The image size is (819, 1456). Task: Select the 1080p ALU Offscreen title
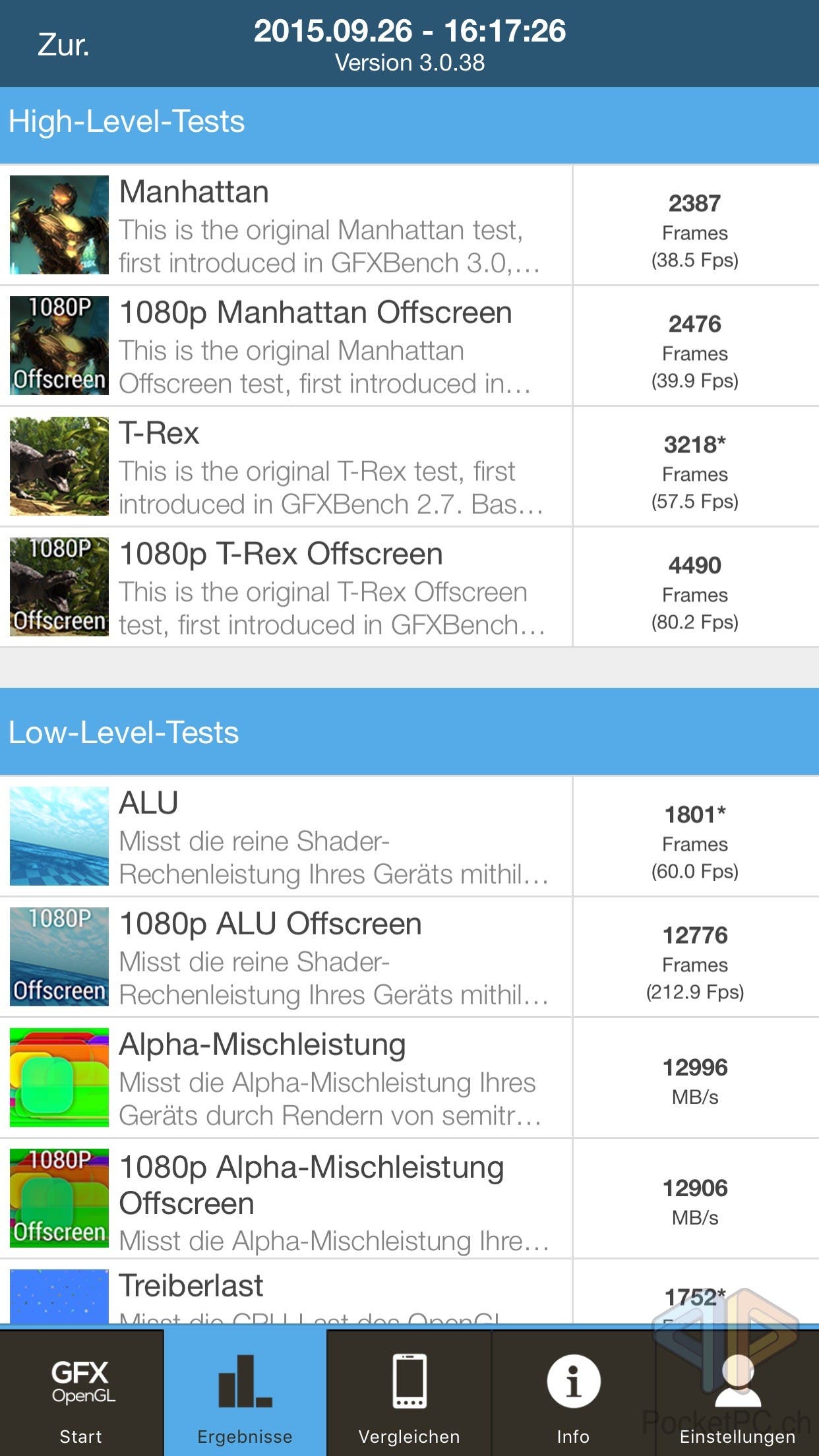click(270, 924)
